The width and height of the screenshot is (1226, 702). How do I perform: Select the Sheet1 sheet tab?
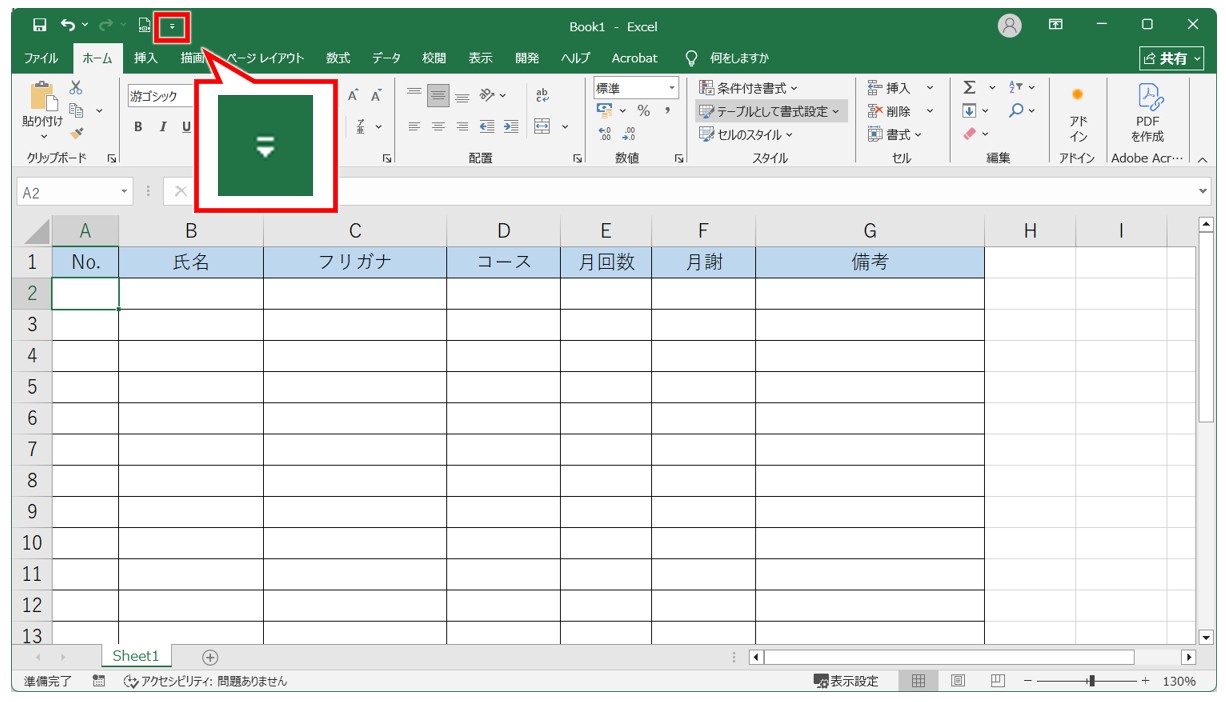click(136, 656)
